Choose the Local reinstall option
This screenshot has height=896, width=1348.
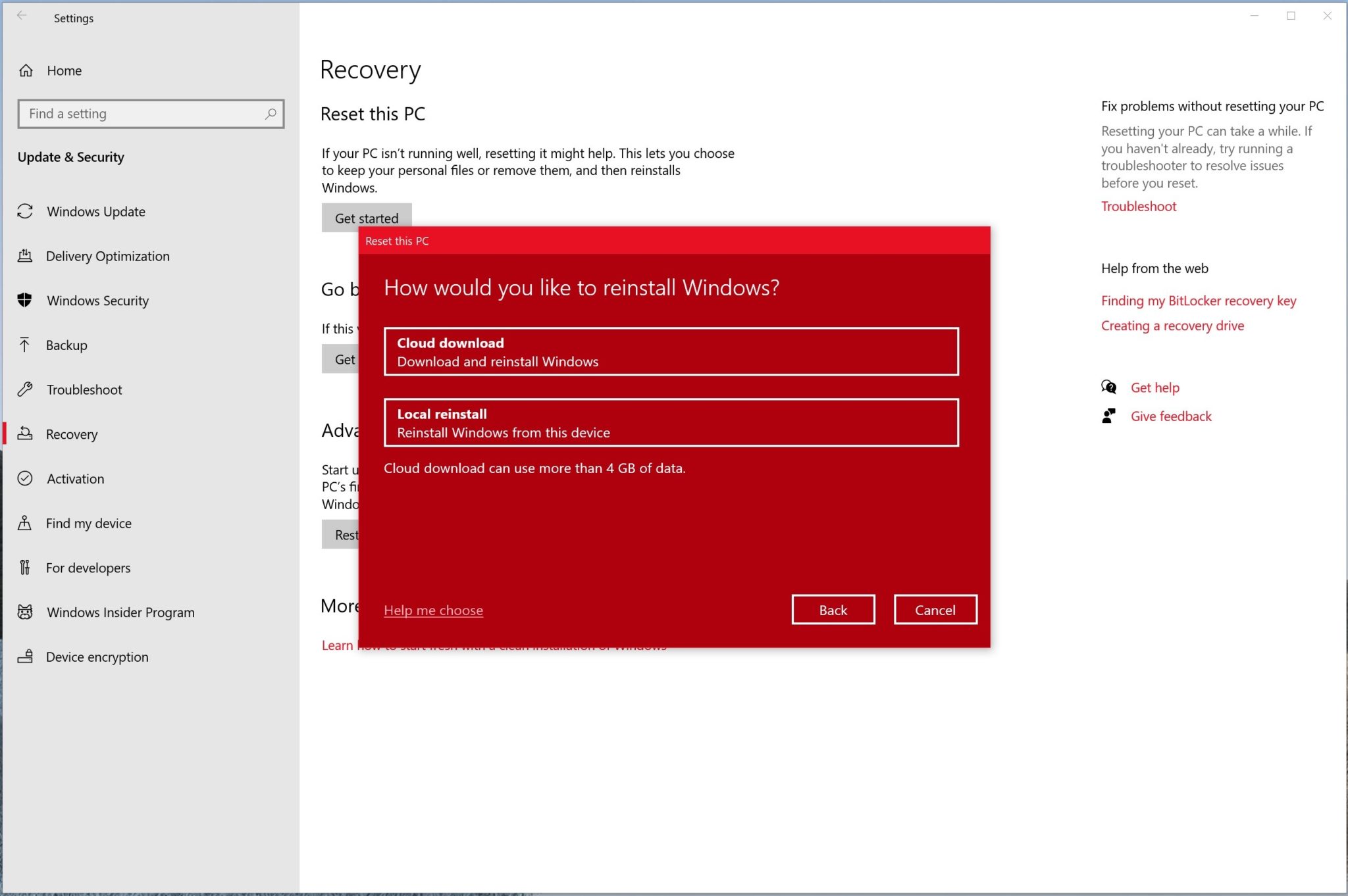tap(671, 422)
